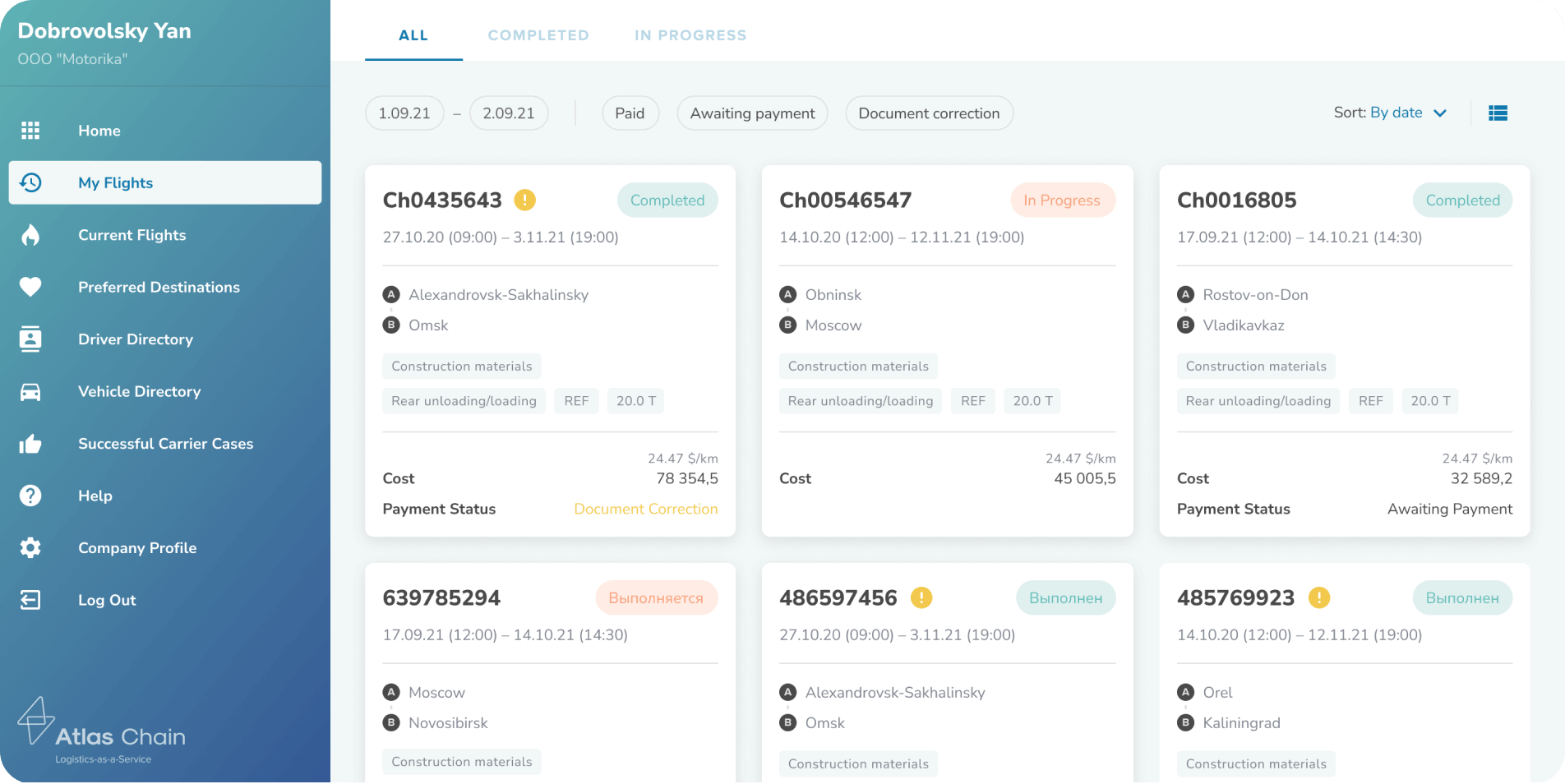Viewport: 1565px width, 784px height.
Task: Switch to list view layout icon
Action: point(1498,113)
